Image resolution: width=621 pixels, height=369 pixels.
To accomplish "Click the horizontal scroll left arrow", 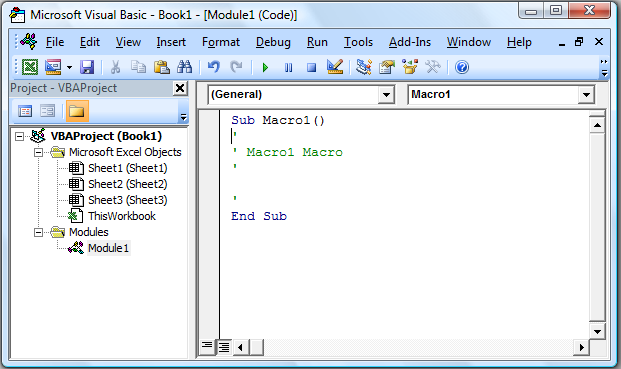I will pyautogui.click(x=240, y=348).
